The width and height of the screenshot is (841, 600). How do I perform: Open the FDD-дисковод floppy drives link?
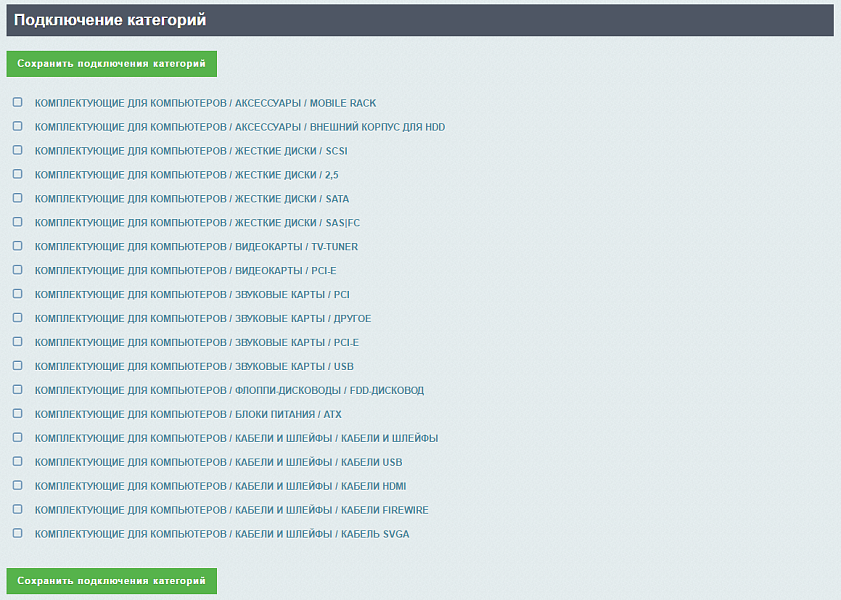229,391
